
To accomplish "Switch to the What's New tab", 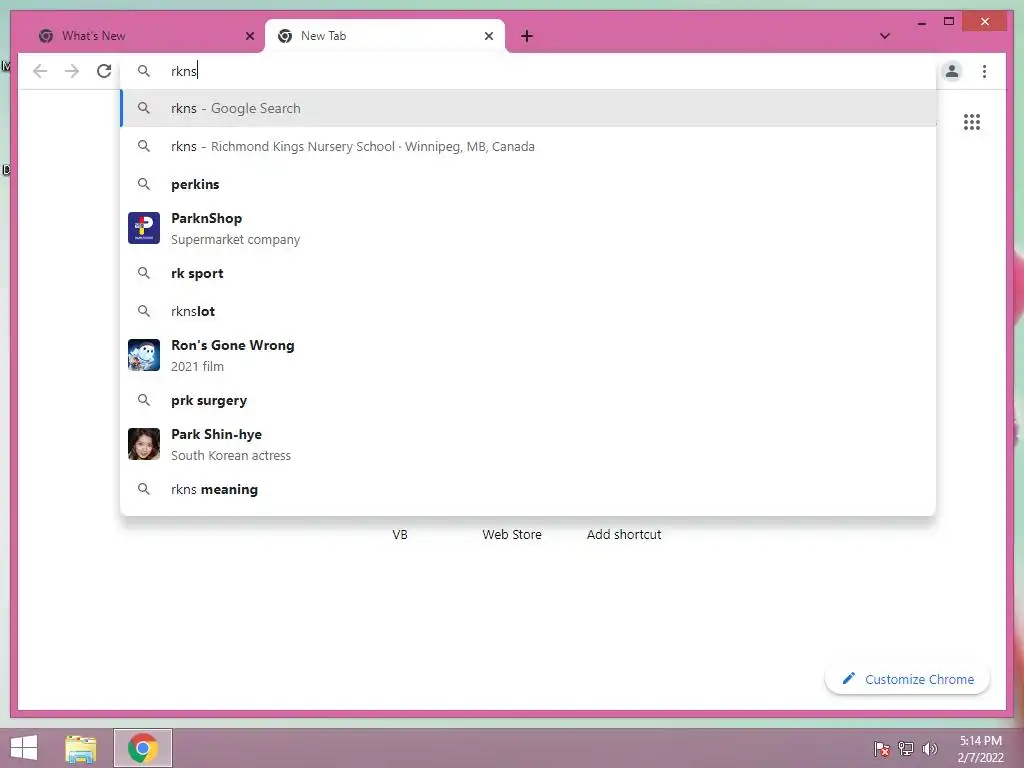I will [144, 36].
